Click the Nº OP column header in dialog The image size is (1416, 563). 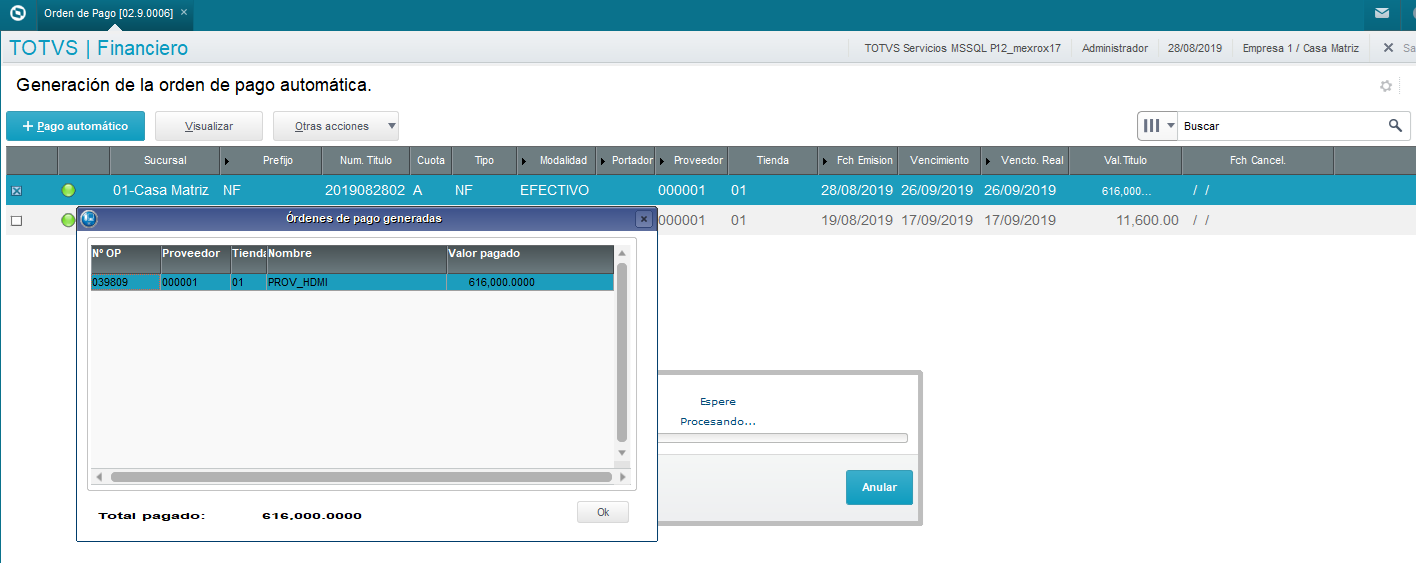pos(125,259)
